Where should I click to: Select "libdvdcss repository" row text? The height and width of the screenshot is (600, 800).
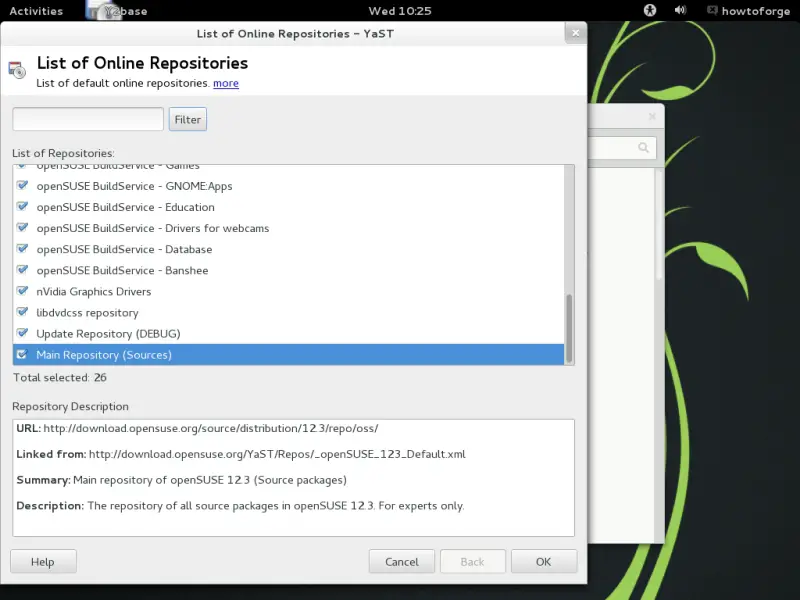pyautogui.click(x=87, y=313)
